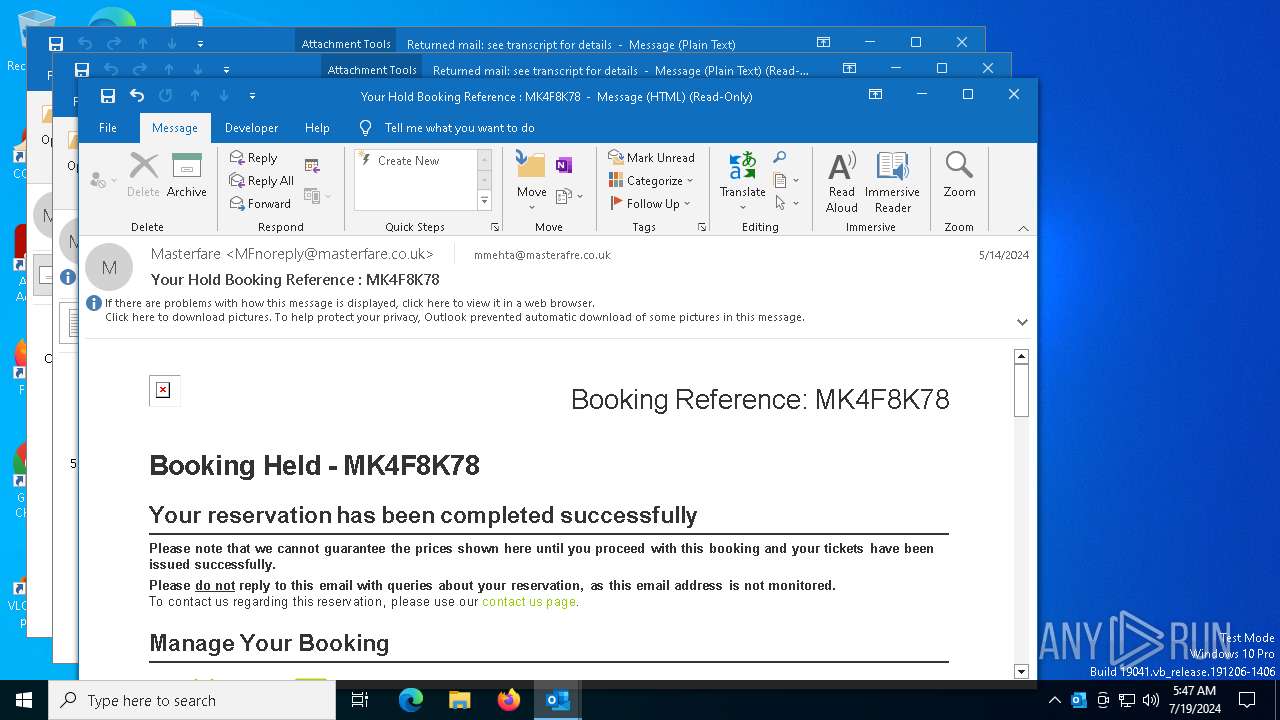
Task: Click the blocked image placeholder in the email body
Action: tap(164, 390)
